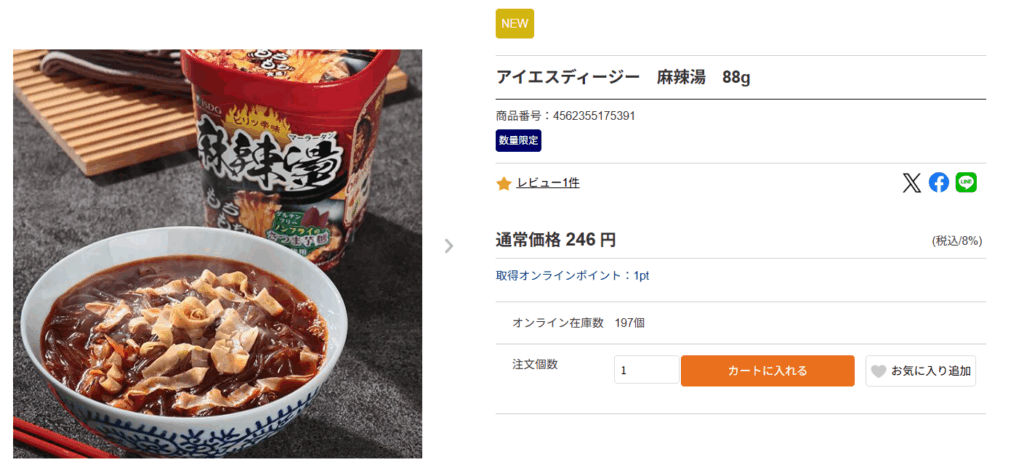Click the yellow NEW badge
The image size is (1024, 465).
tap(515, 23)
